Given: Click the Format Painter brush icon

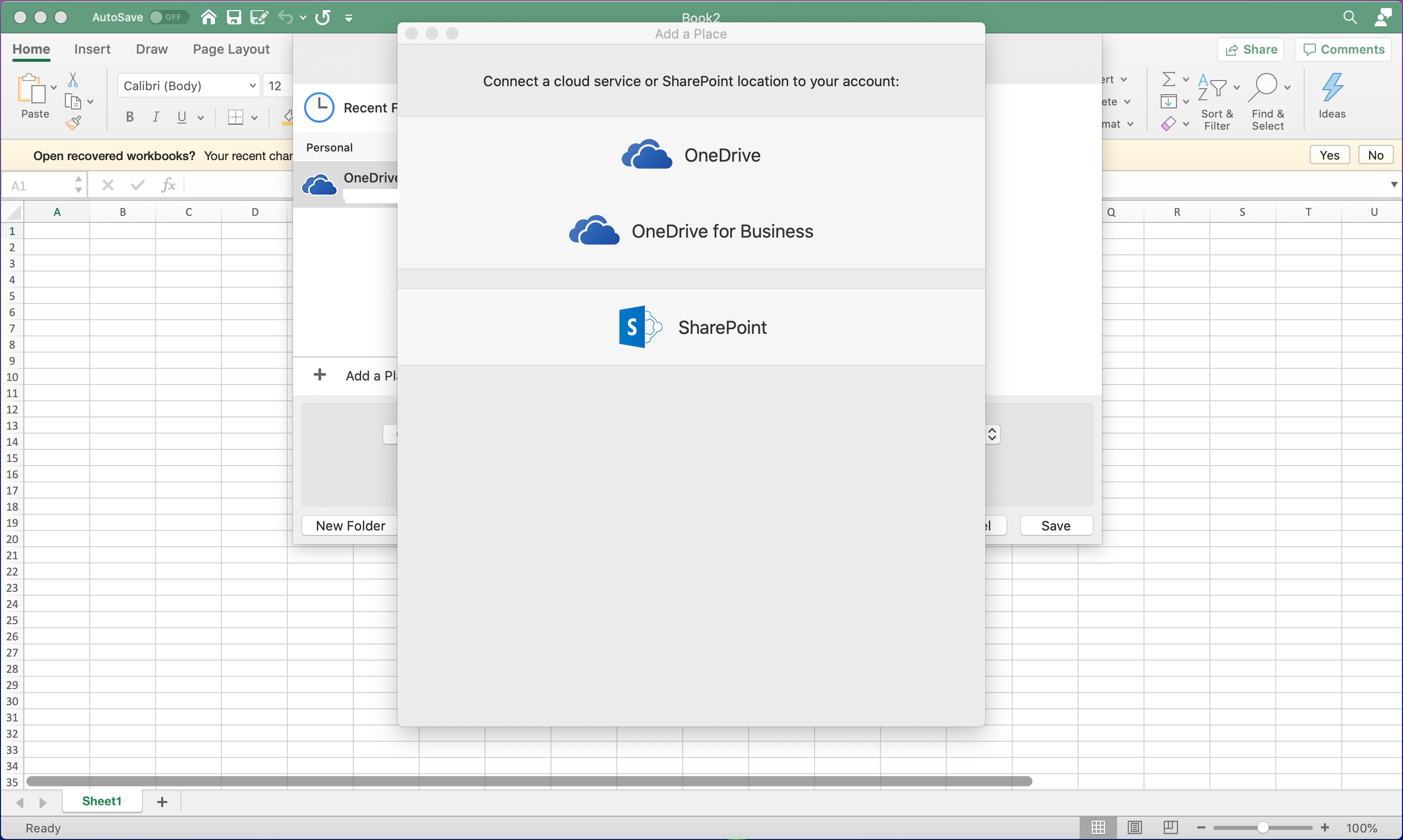Looking at the screenshot, I should point(73,123).
